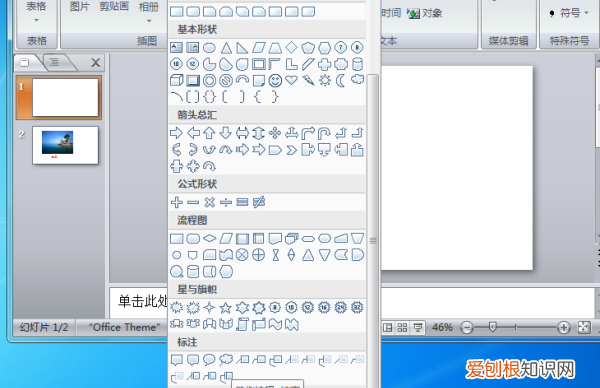Select the equals equation shape

242,202
